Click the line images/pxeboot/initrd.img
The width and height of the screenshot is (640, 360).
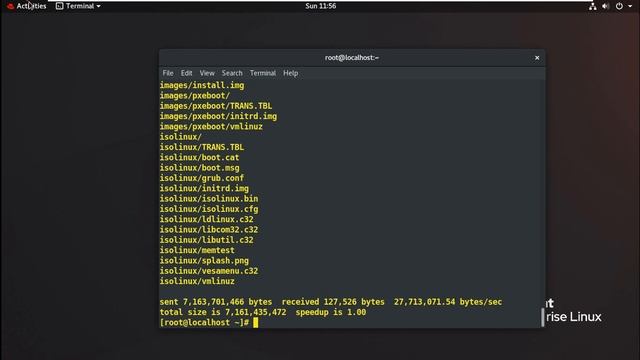pyautogui.click(x=218, y=116)
